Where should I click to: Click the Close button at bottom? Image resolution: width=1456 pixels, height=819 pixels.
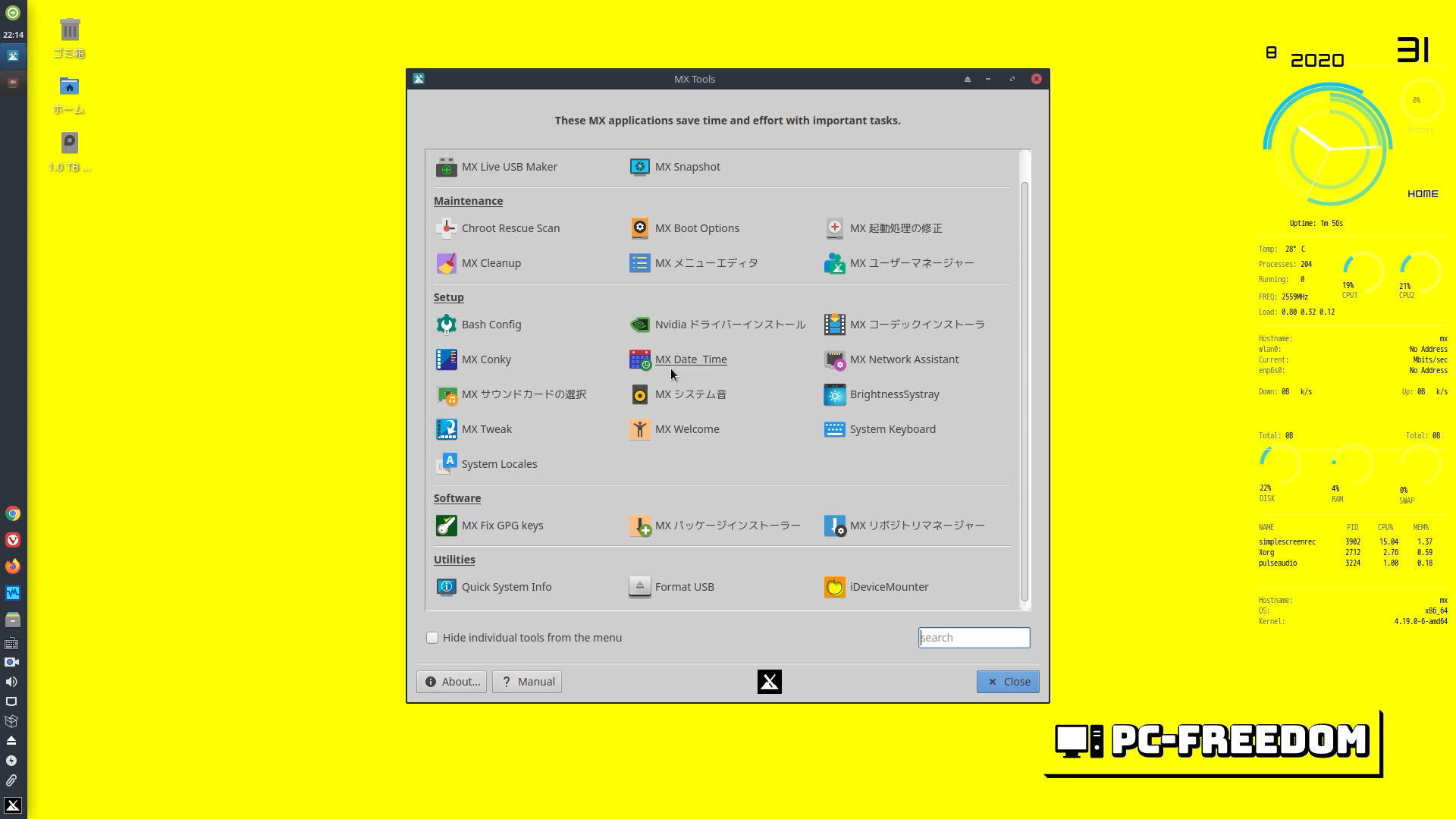(1007, 682)
